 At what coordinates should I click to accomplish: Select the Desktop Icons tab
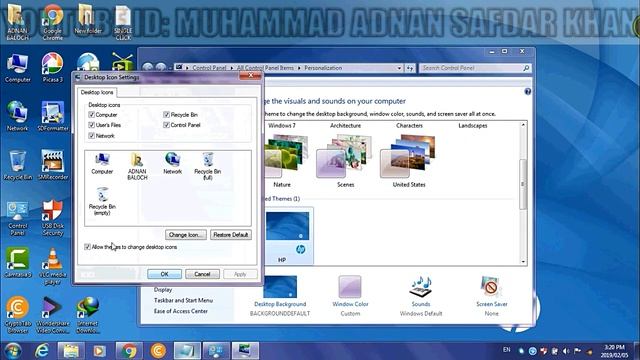pyautogui.click(x=97, y=92)
